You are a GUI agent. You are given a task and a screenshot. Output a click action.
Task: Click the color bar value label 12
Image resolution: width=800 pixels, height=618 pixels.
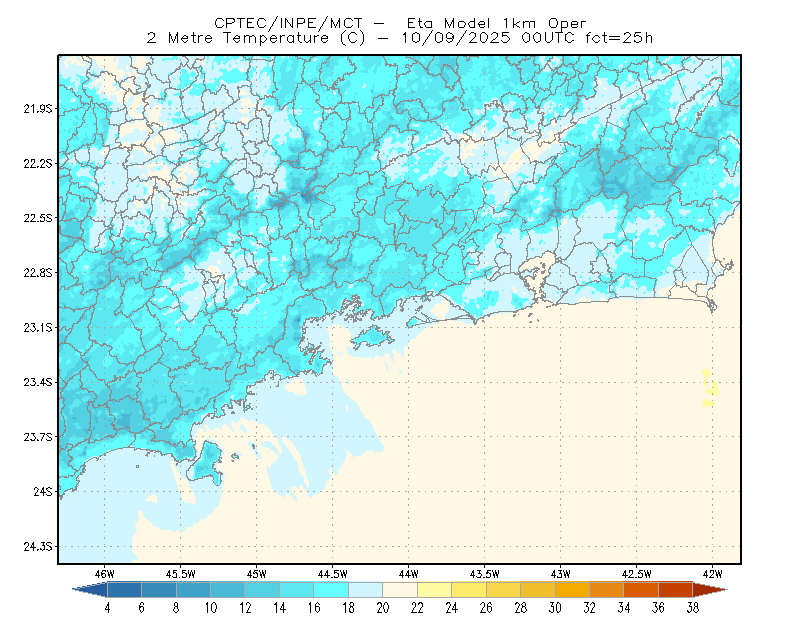click(245, 608)
